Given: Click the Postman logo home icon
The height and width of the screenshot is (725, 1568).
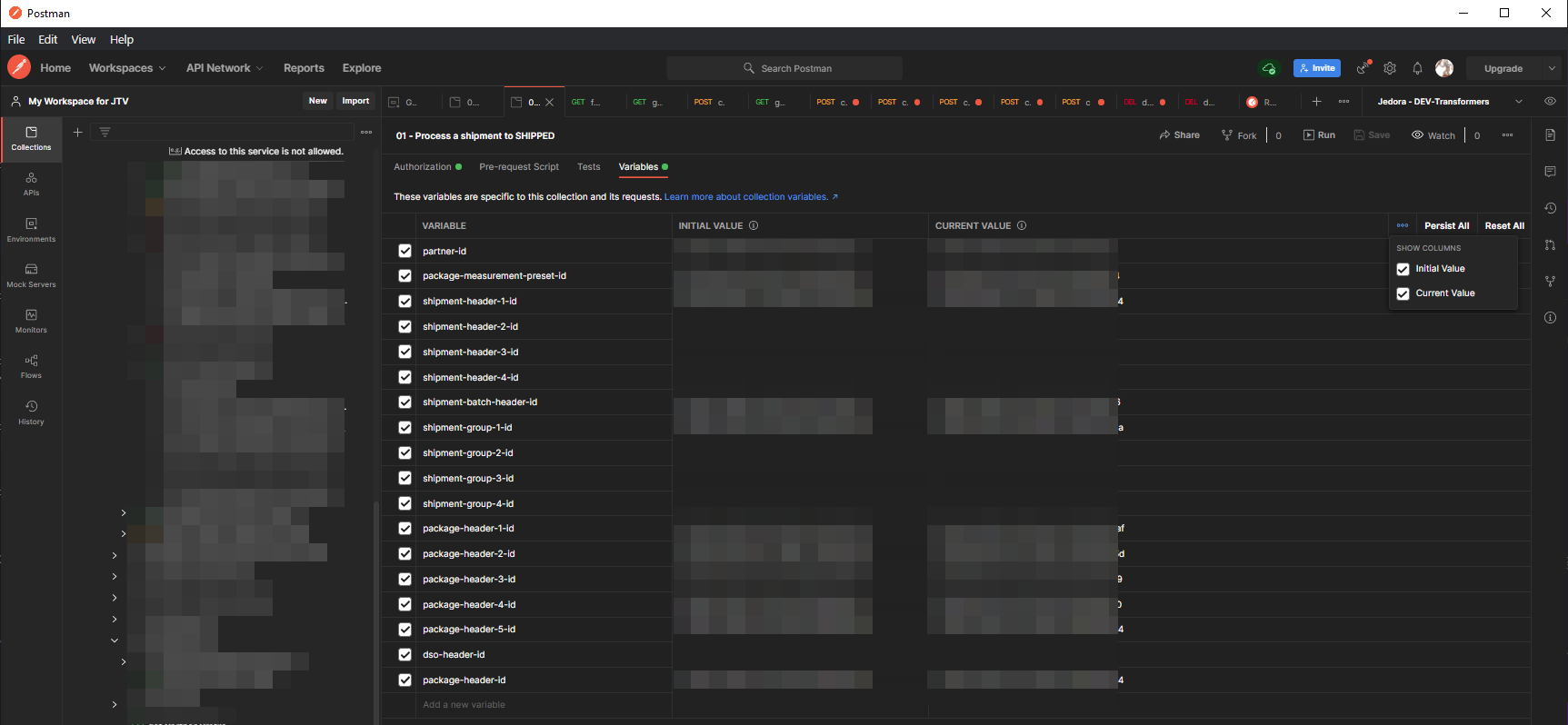Looking at the screenshot, I should (18, 67).
